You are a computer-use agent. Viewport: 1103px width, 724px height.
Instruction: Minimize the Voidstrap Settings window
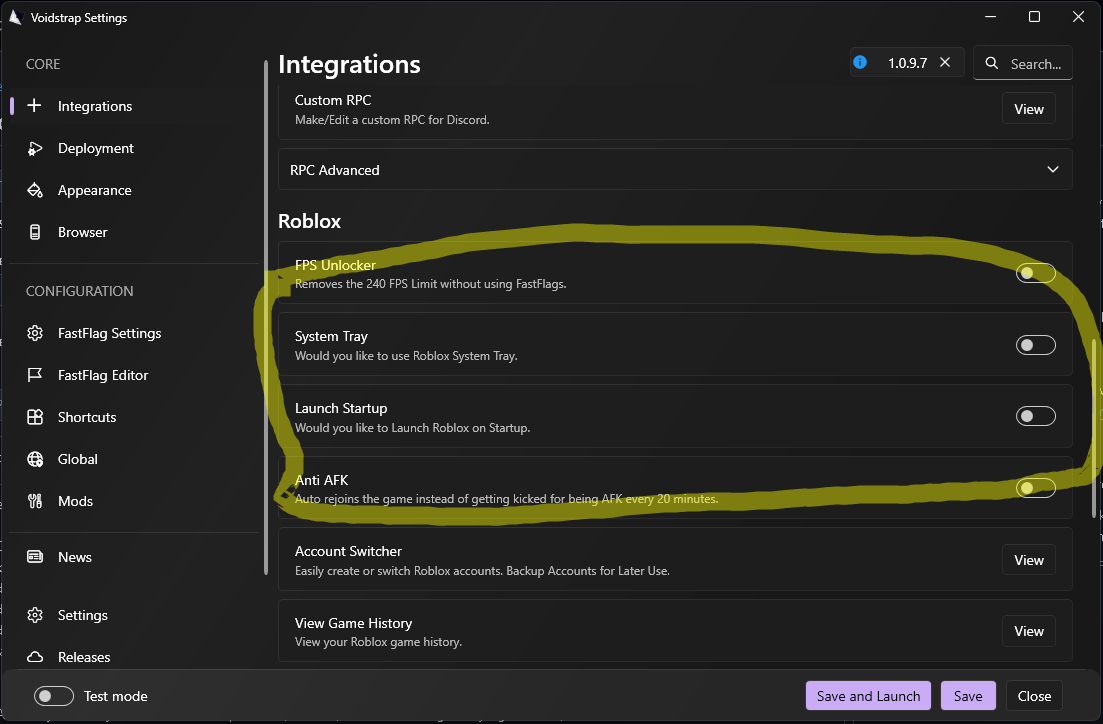click(990, 17)
